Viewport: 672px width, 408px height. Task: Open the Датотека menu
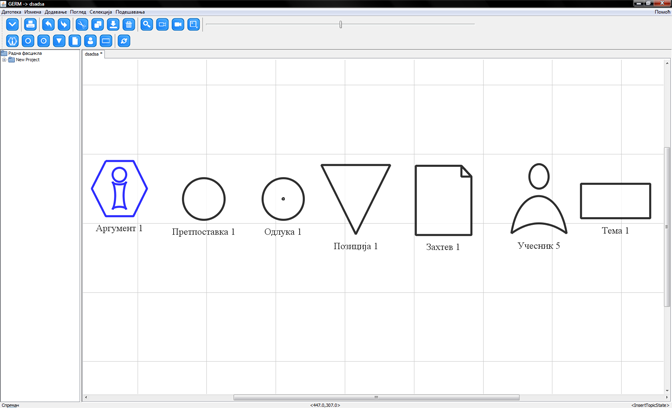point(11,12)
